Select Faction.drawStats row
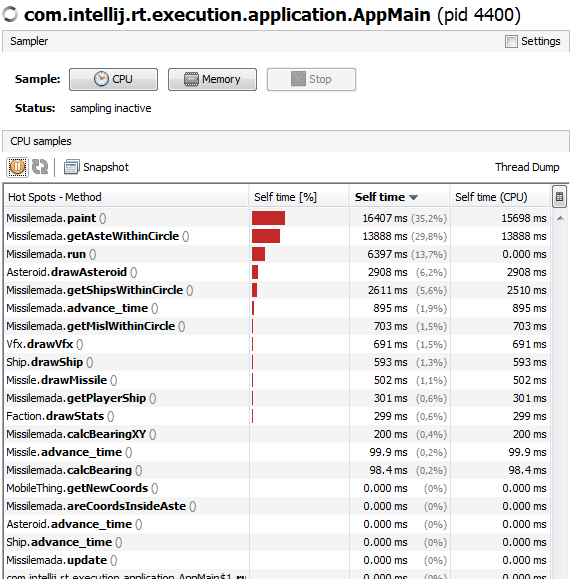The image size is (572, 579). point(277,417)
